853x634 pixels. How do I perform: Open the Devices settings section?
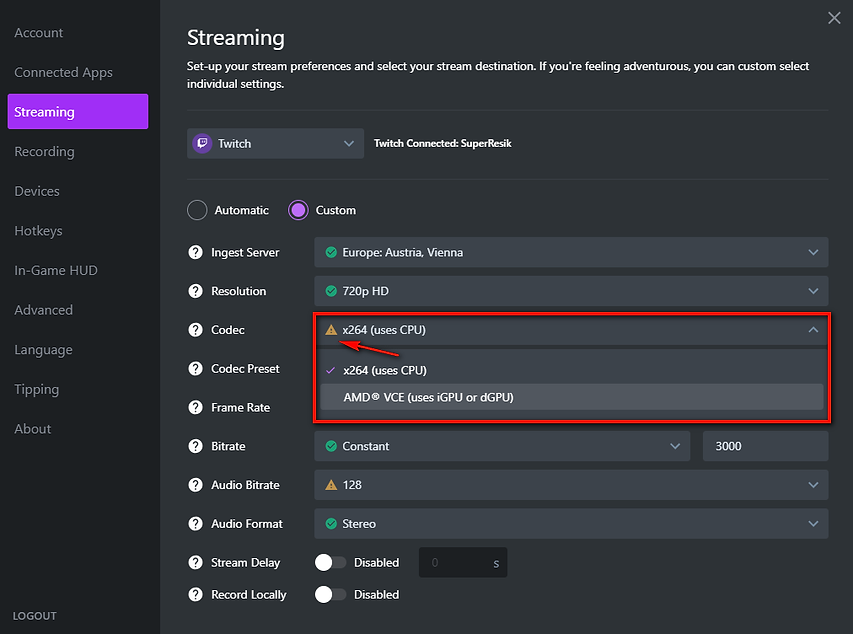(x=37, y=192)
